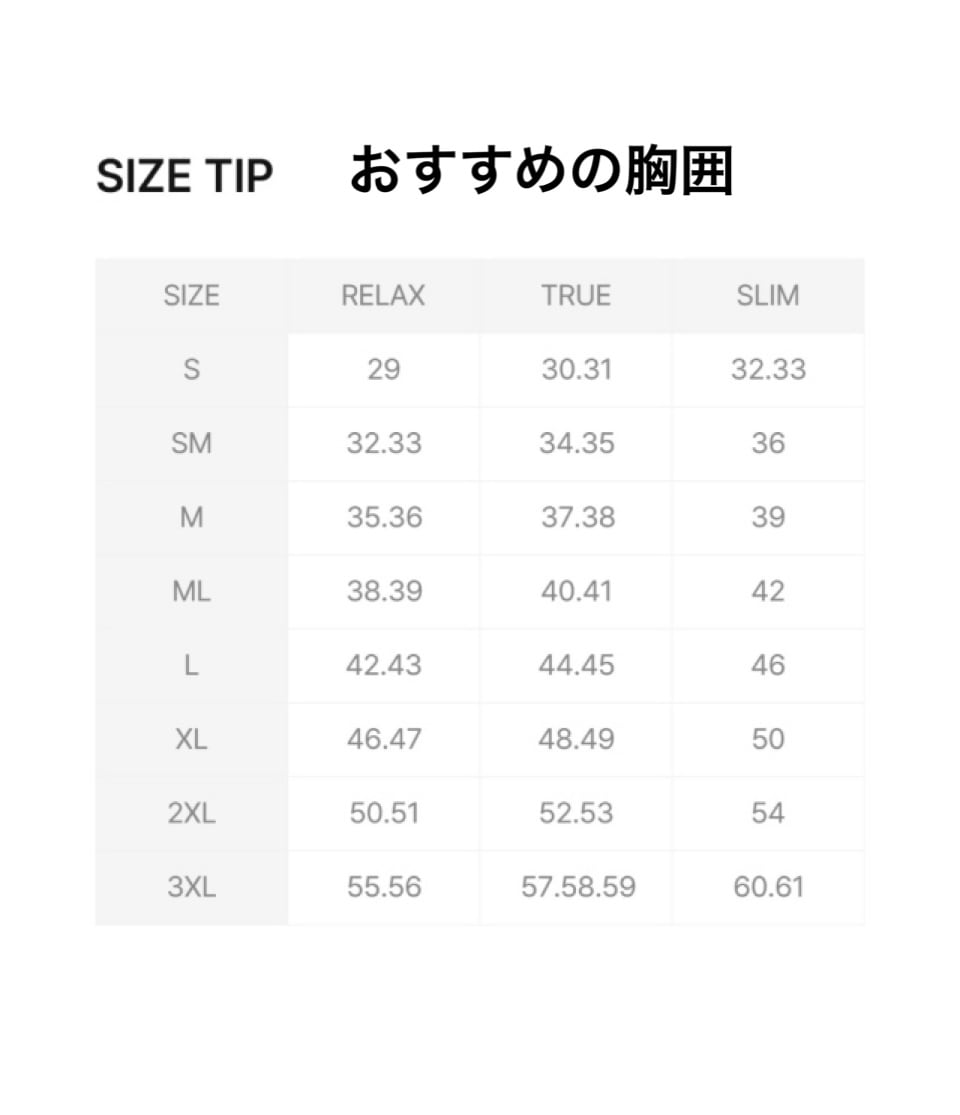Click the TRUE value 37.38 cell
Image resolution: width=960 pixels, height=1115 pixels.
pos(576,518)
